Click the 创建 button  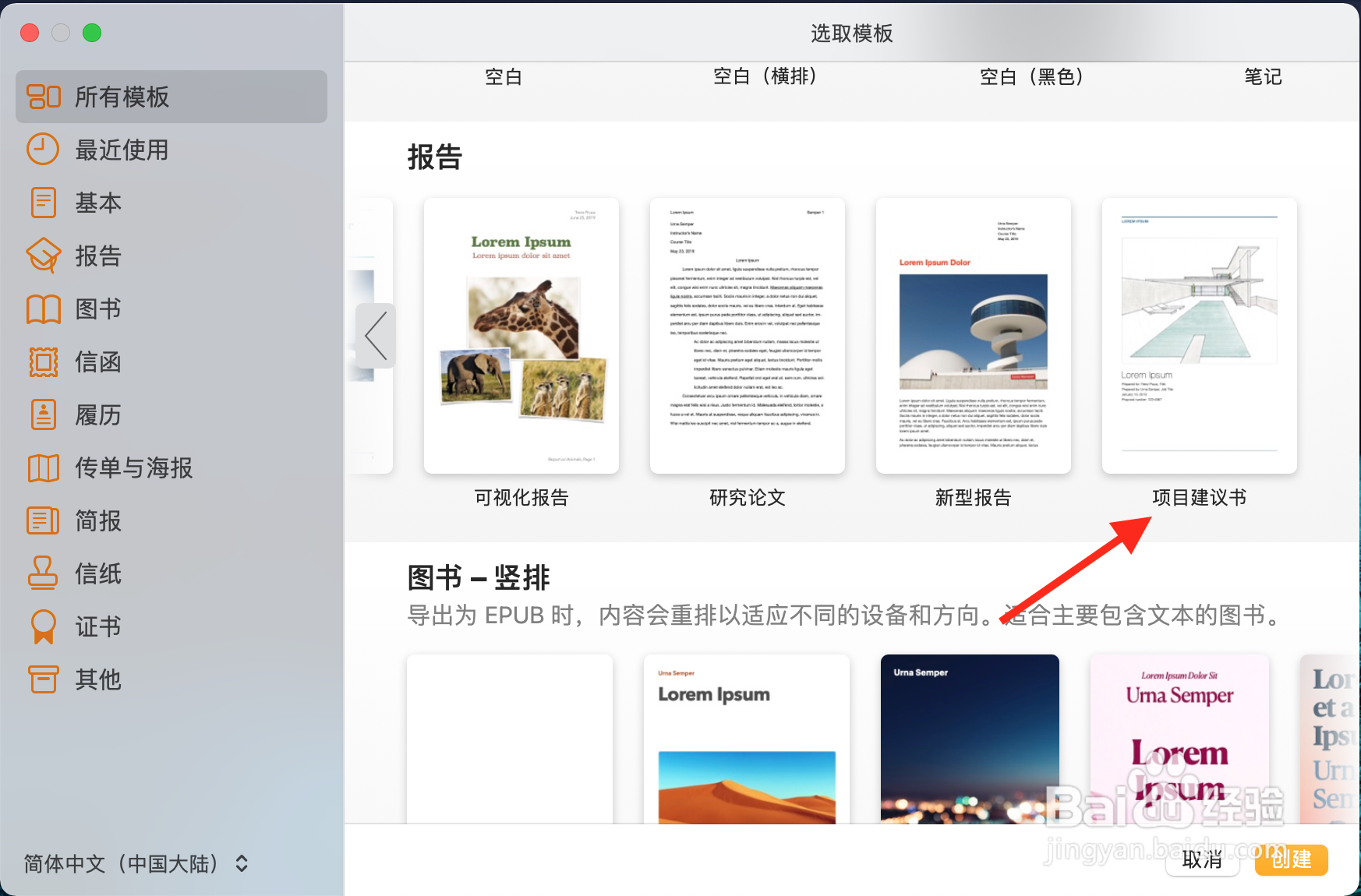click(x=1291, y=860)
